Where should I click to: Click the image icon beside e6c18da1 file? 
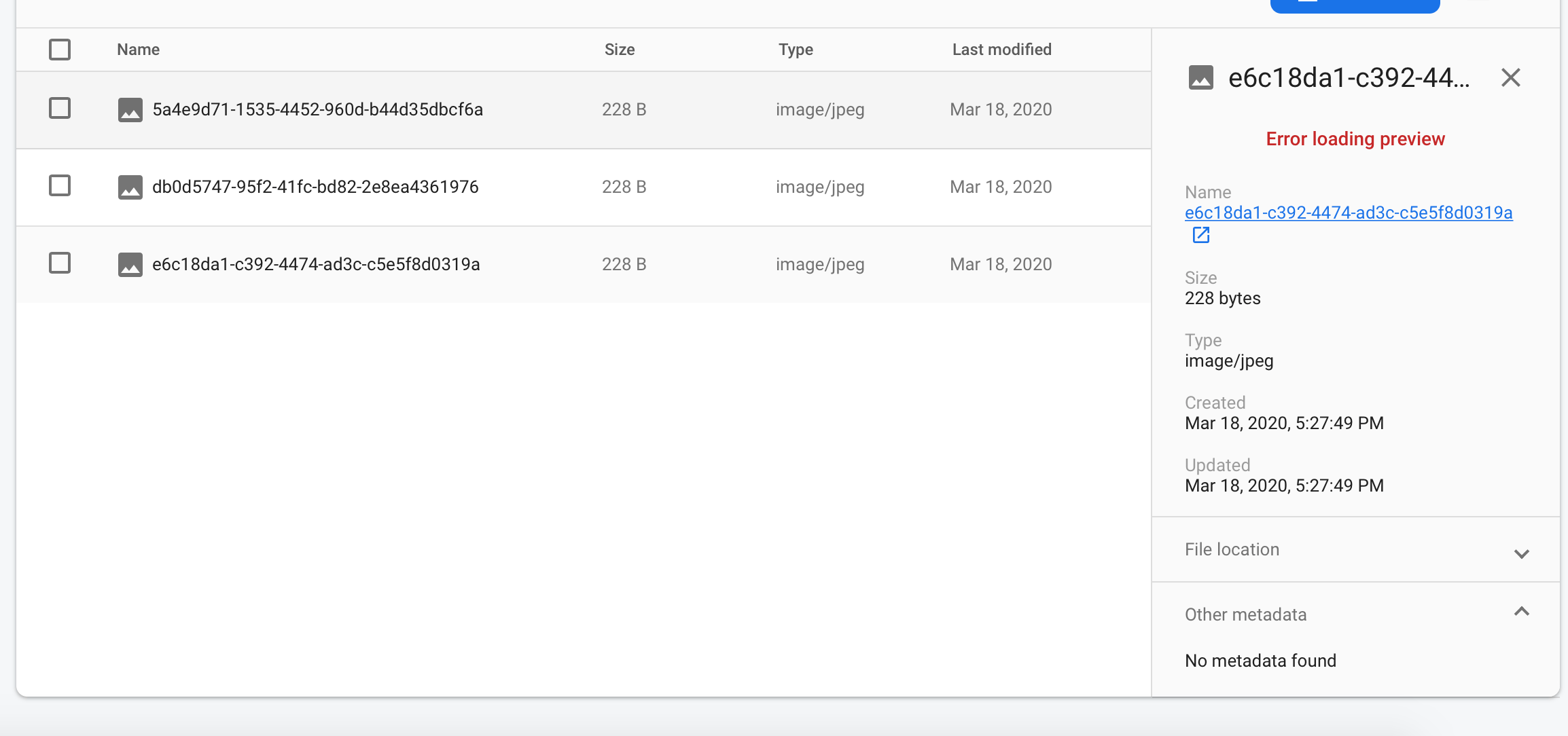pos(130,264)
